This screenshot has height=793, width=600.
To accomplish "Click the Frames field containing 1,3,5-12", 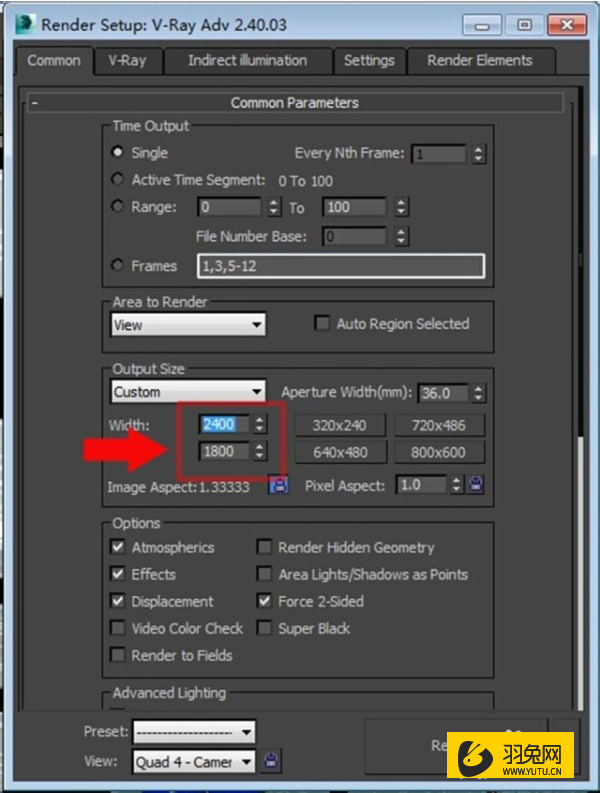I will pyautogui.click(x=341, y=266).
